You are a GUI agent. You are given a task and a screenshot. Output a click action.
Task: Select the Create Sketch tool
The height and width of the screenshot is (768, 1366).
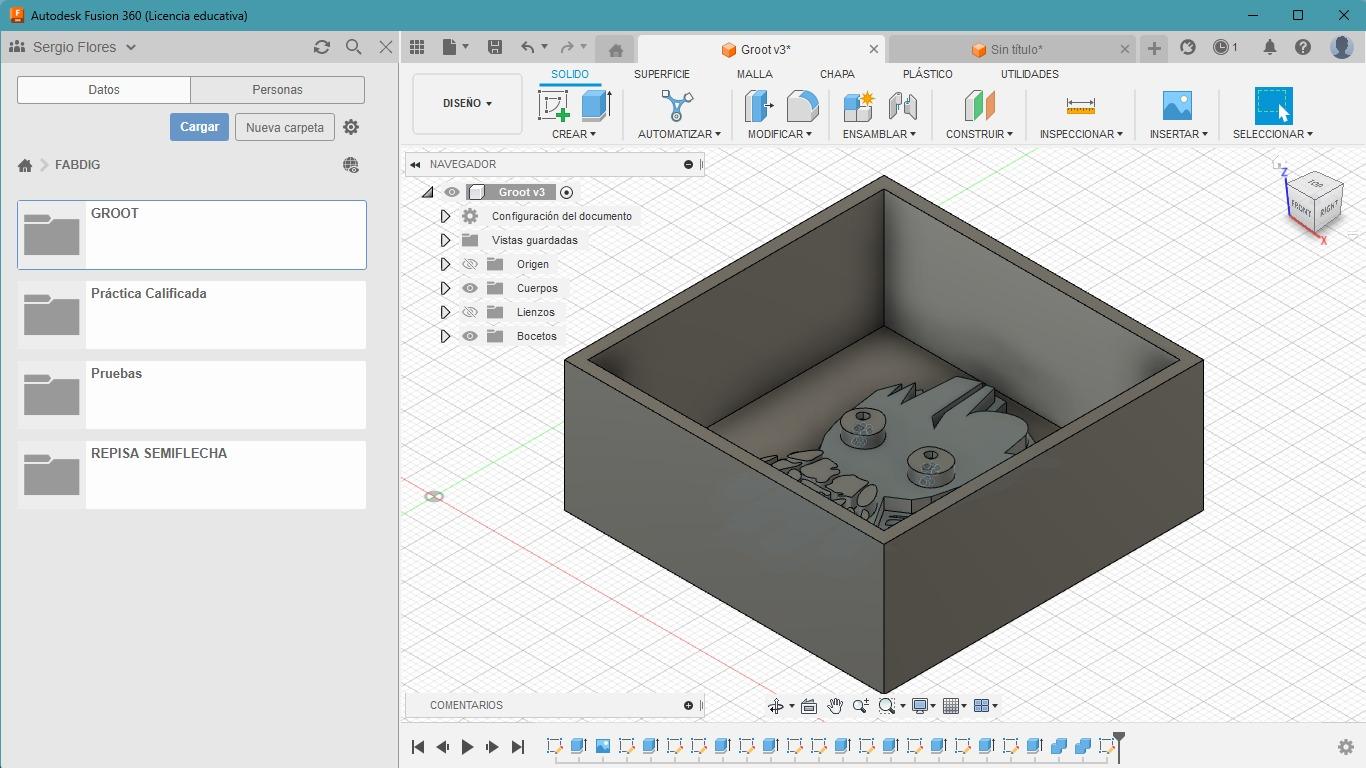coord(554,105)
